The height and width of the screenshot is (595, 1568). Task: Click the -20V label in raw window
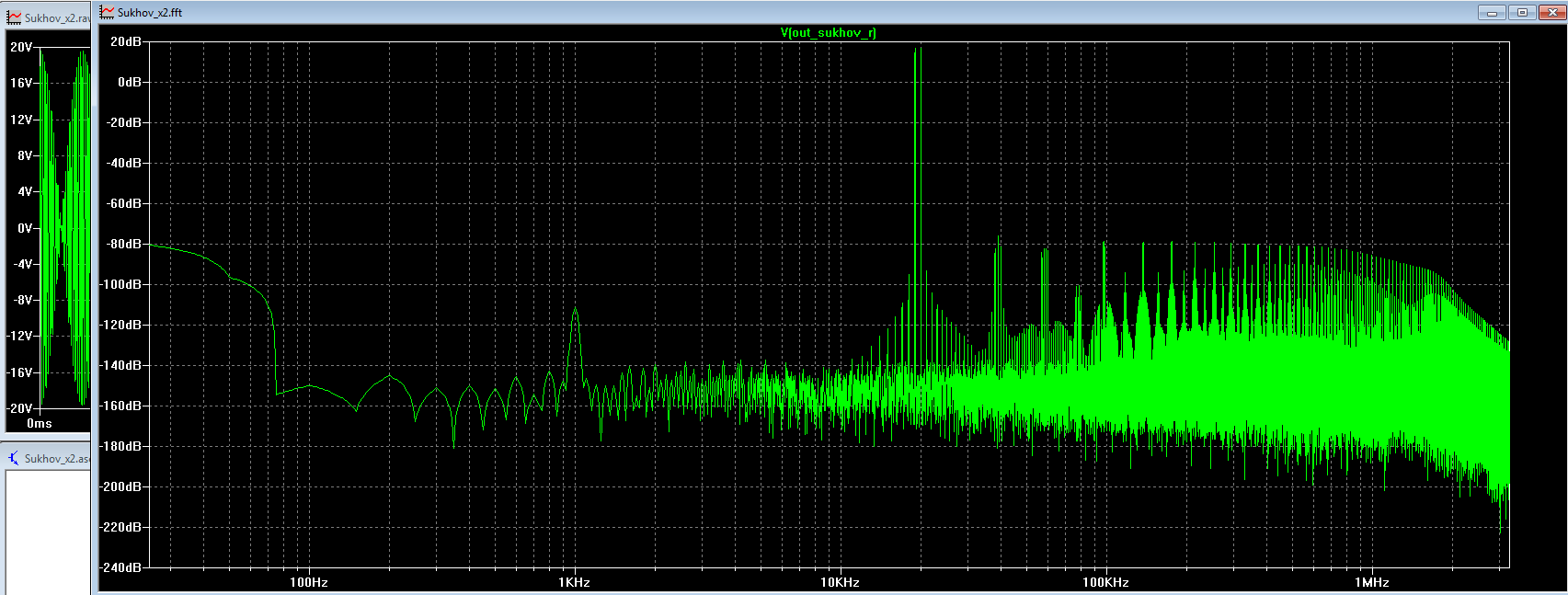[18, 408]
